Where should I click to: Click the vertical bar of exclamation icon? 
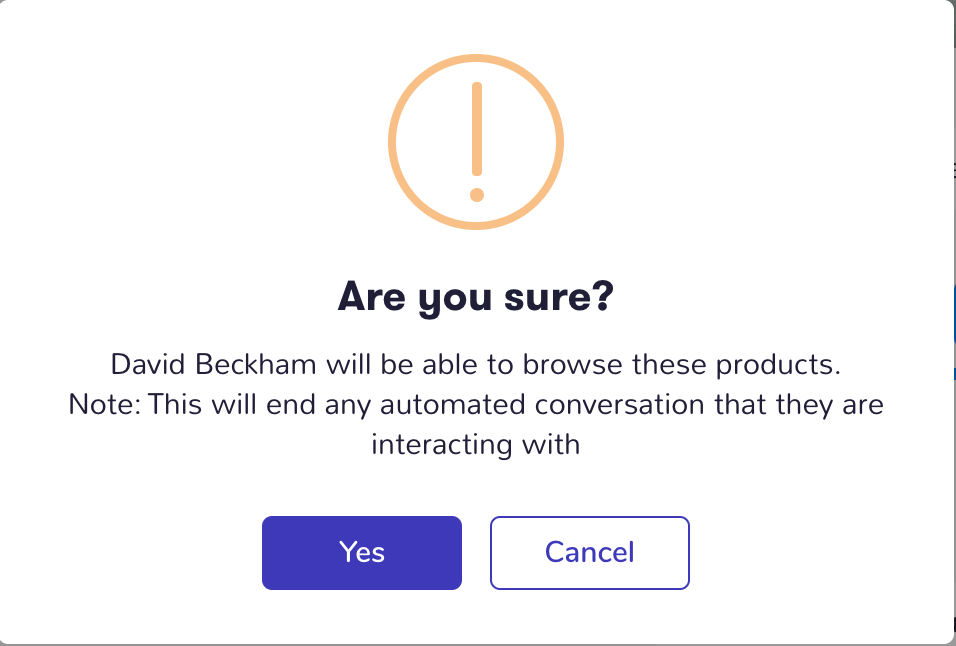[x=477, y=129]
